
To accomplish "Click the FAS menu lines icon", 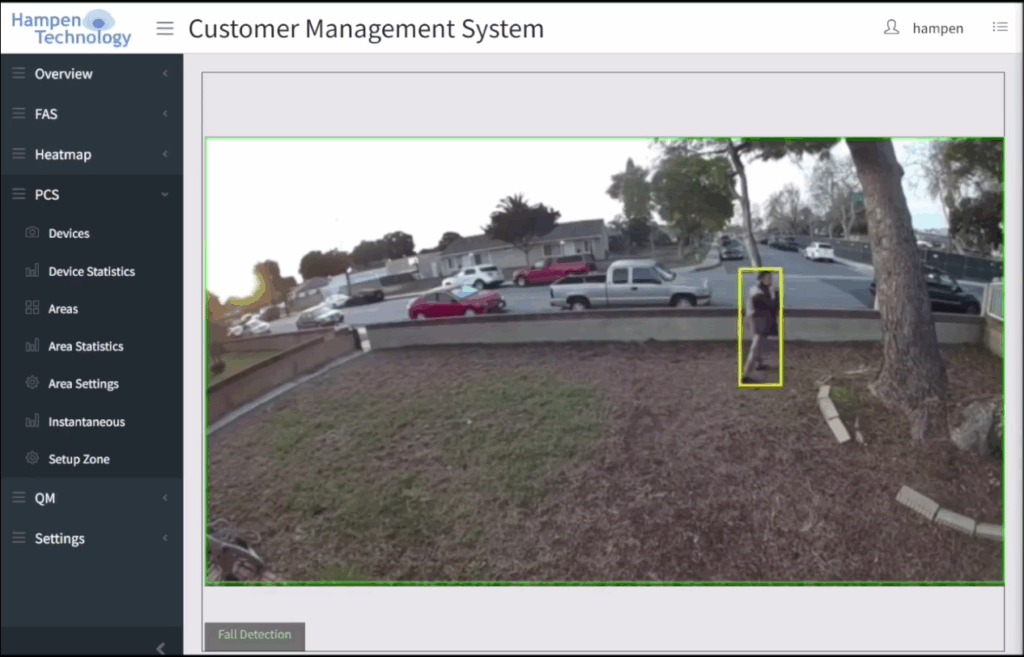I will [x=18, y=114].
